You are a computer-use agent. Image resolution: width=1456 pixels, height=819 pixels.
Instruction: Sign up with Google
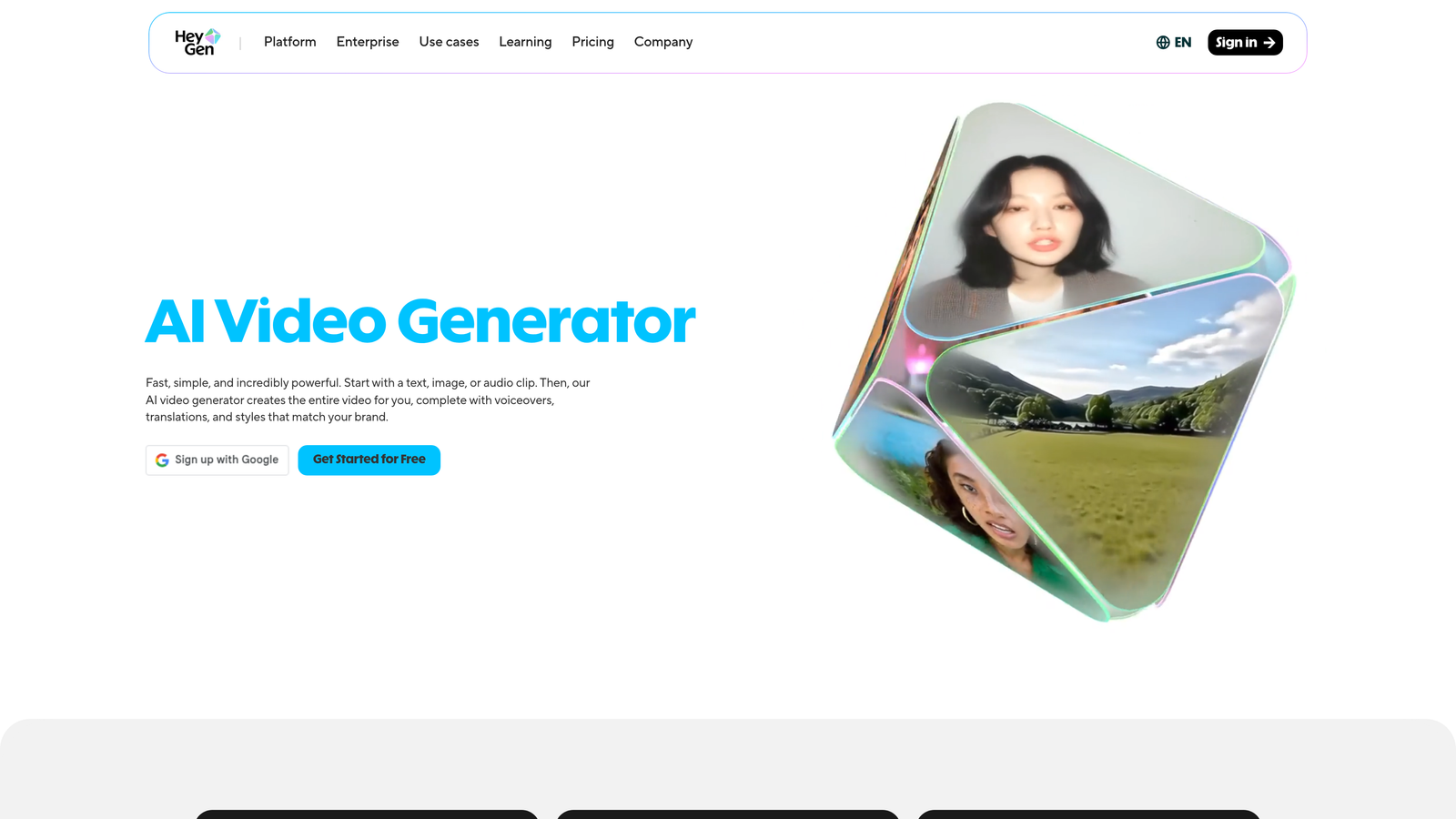coord(217,460)
